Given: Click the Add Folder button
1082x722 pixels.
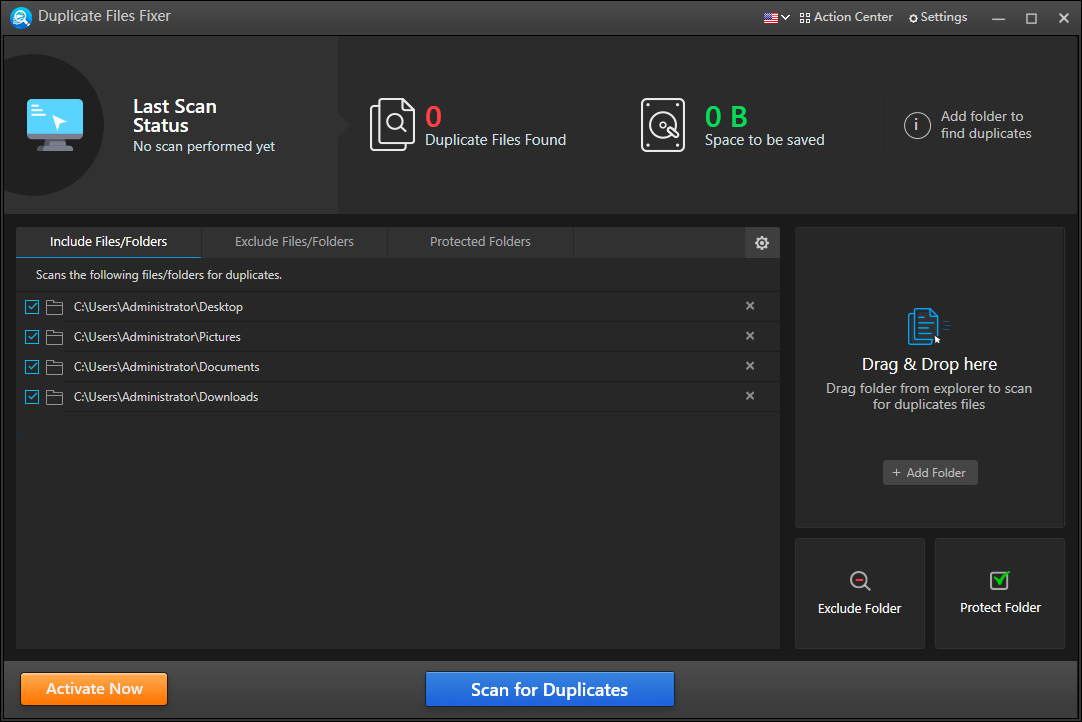Looking at the screenshot, I should [929, 472].
